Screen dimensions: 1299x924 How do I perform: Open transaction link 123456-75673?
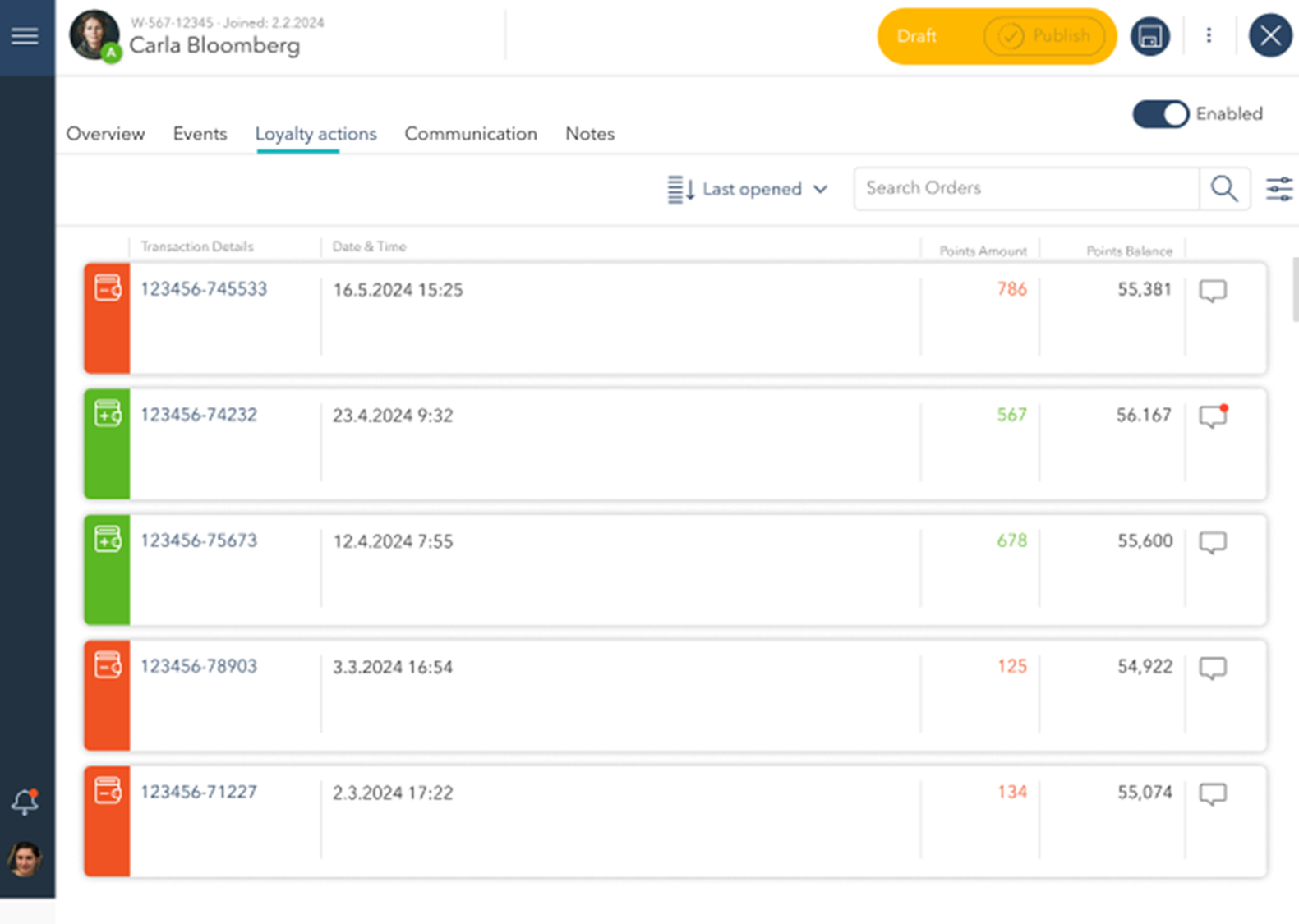pyautogui.click(x=199, y=540)
